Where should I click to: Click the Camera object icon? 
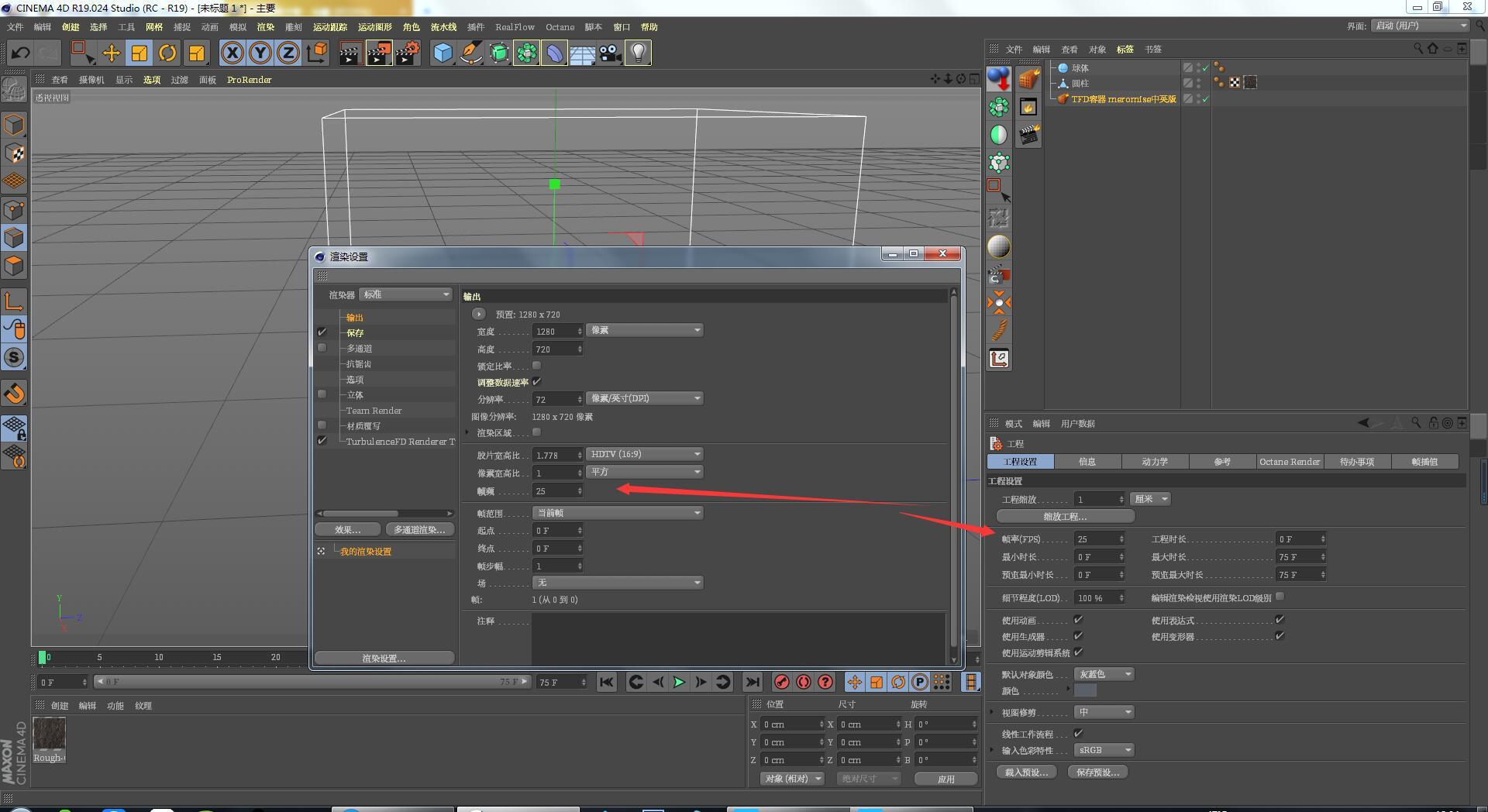click(x=611, y=53)
